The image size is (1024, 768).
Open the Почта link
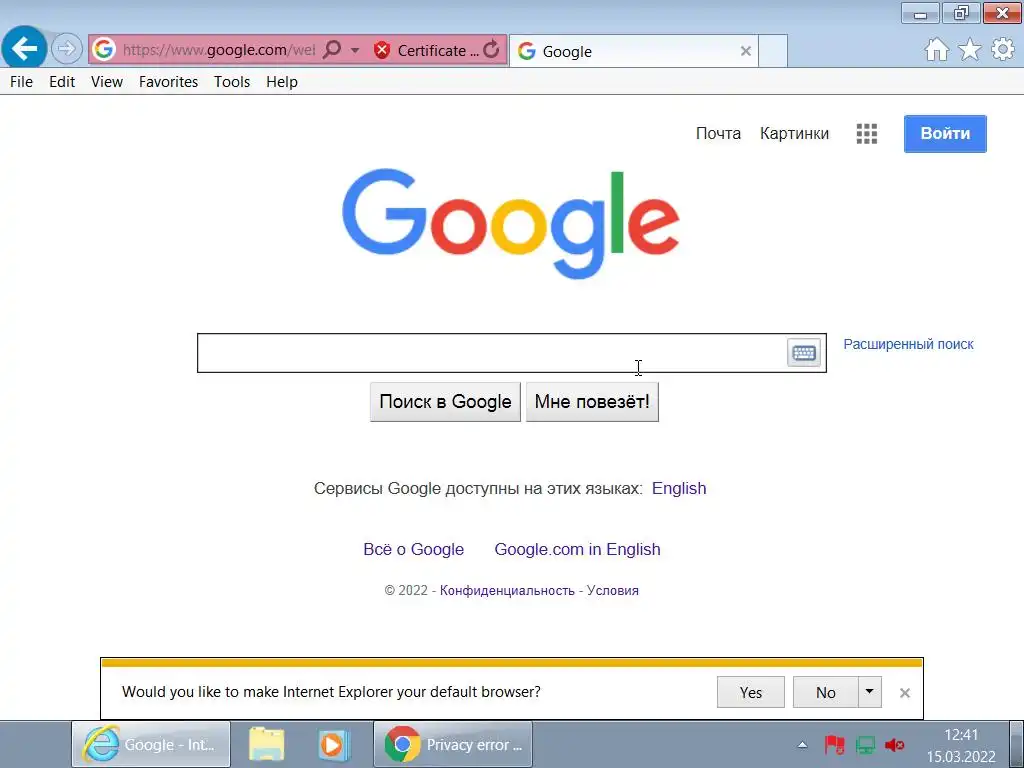718,133
